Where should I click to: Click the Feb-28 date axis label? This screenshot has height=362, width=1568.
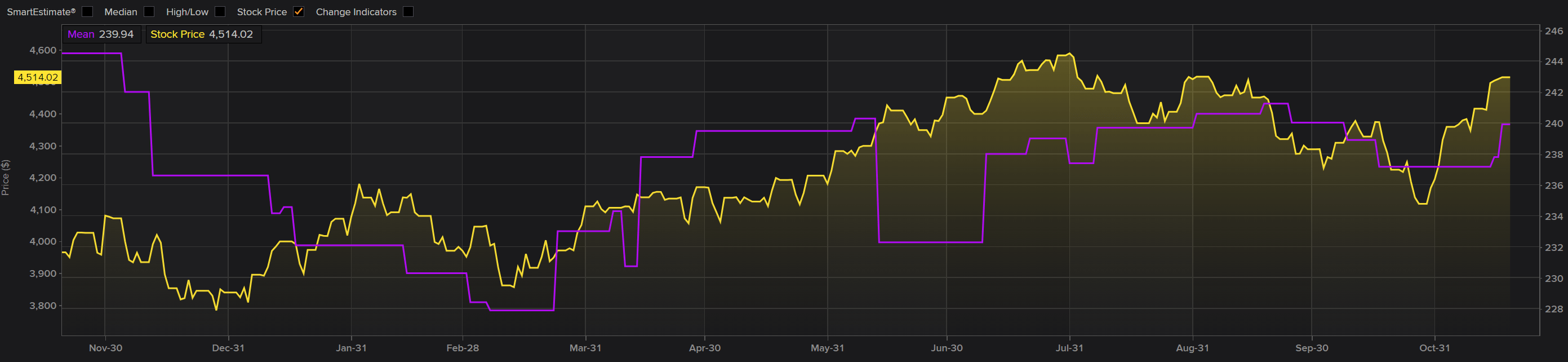tap(463, 348)
